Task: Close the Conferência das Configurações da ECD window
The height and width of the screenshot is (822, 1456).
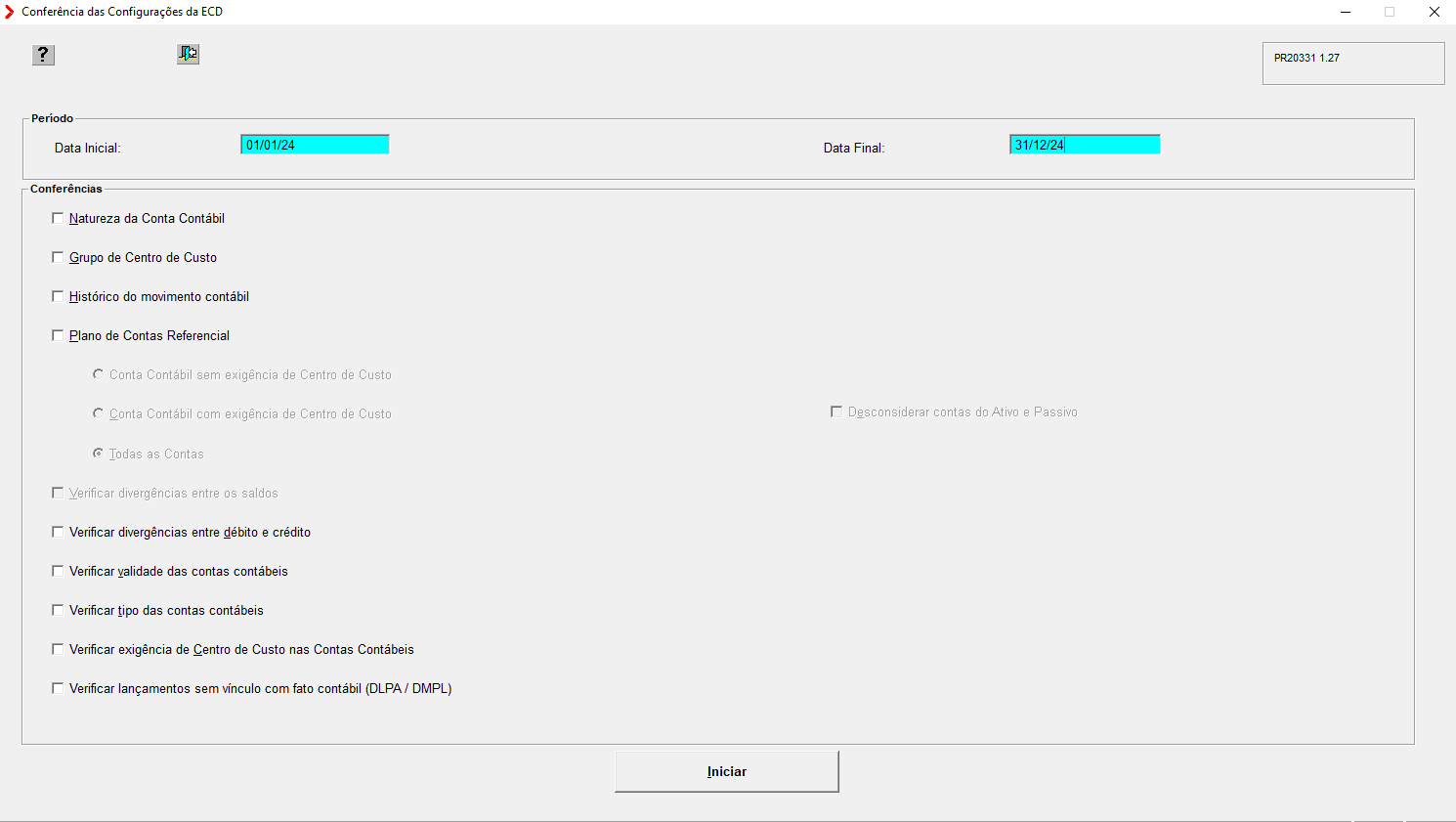Action: [x=1434, y=12]
